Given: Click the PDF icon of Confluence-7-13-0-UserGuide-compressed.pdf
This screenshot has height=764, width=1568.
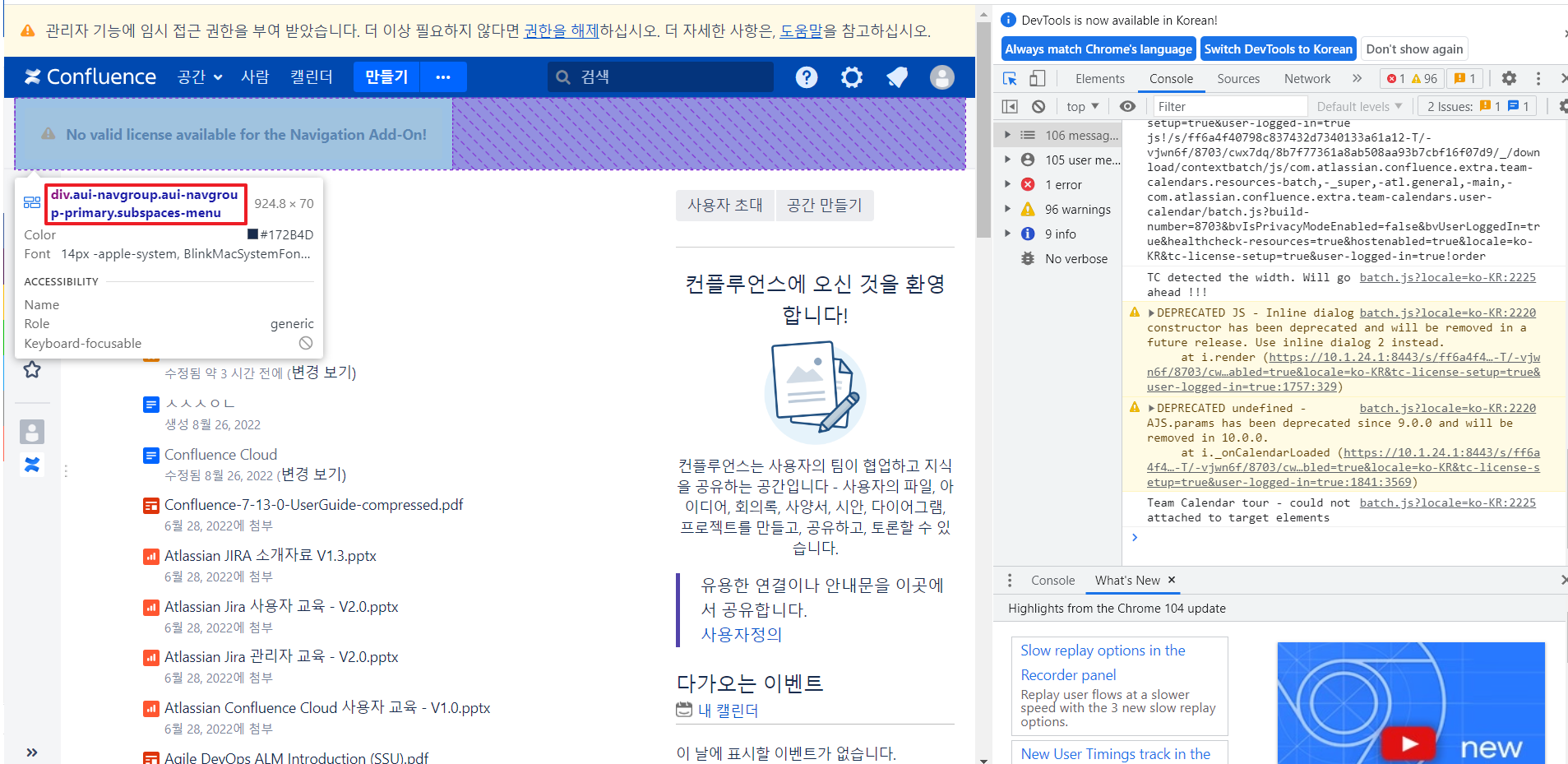Looking at the screenshot, I should pyautogui.click(x=151, y=506).
